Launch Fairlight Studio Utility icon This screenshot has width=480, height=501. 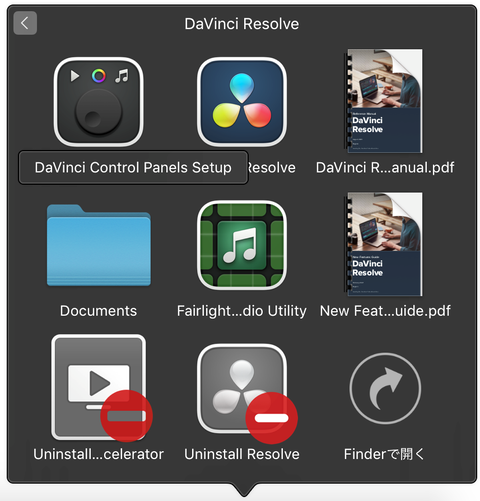tap(242, 245)
